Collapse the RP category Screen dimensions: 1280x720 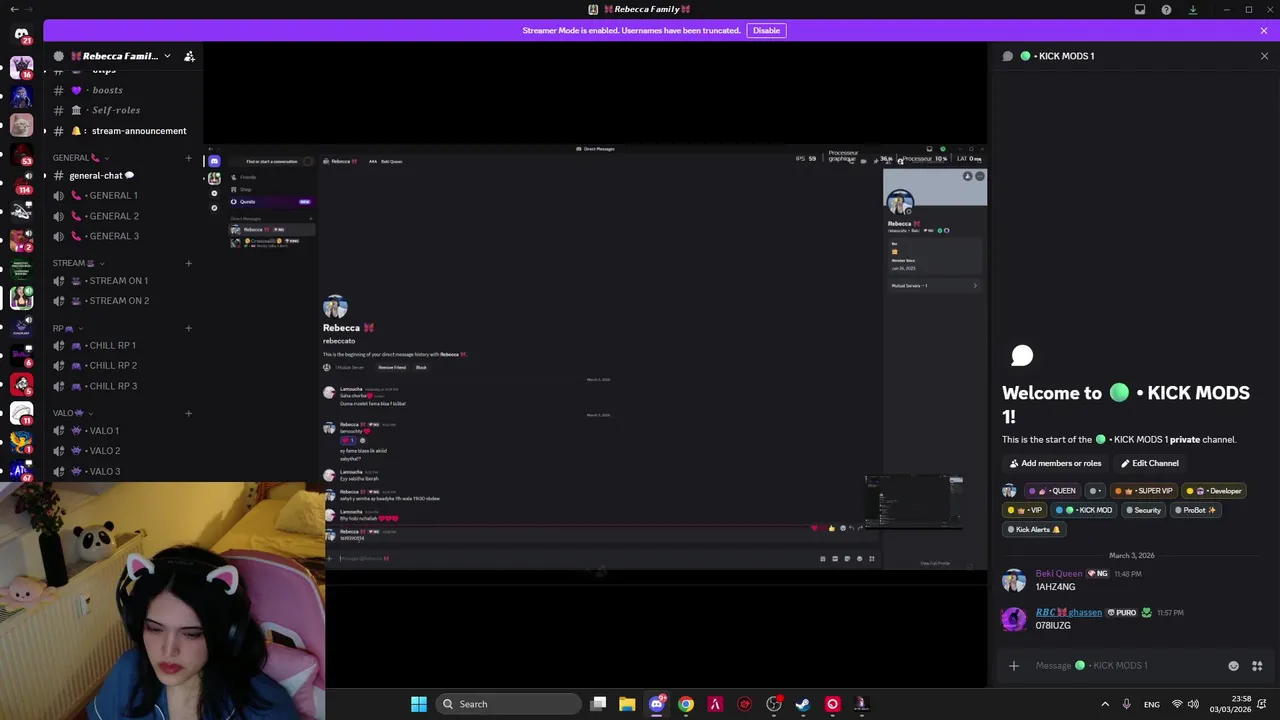click(67, 328)
